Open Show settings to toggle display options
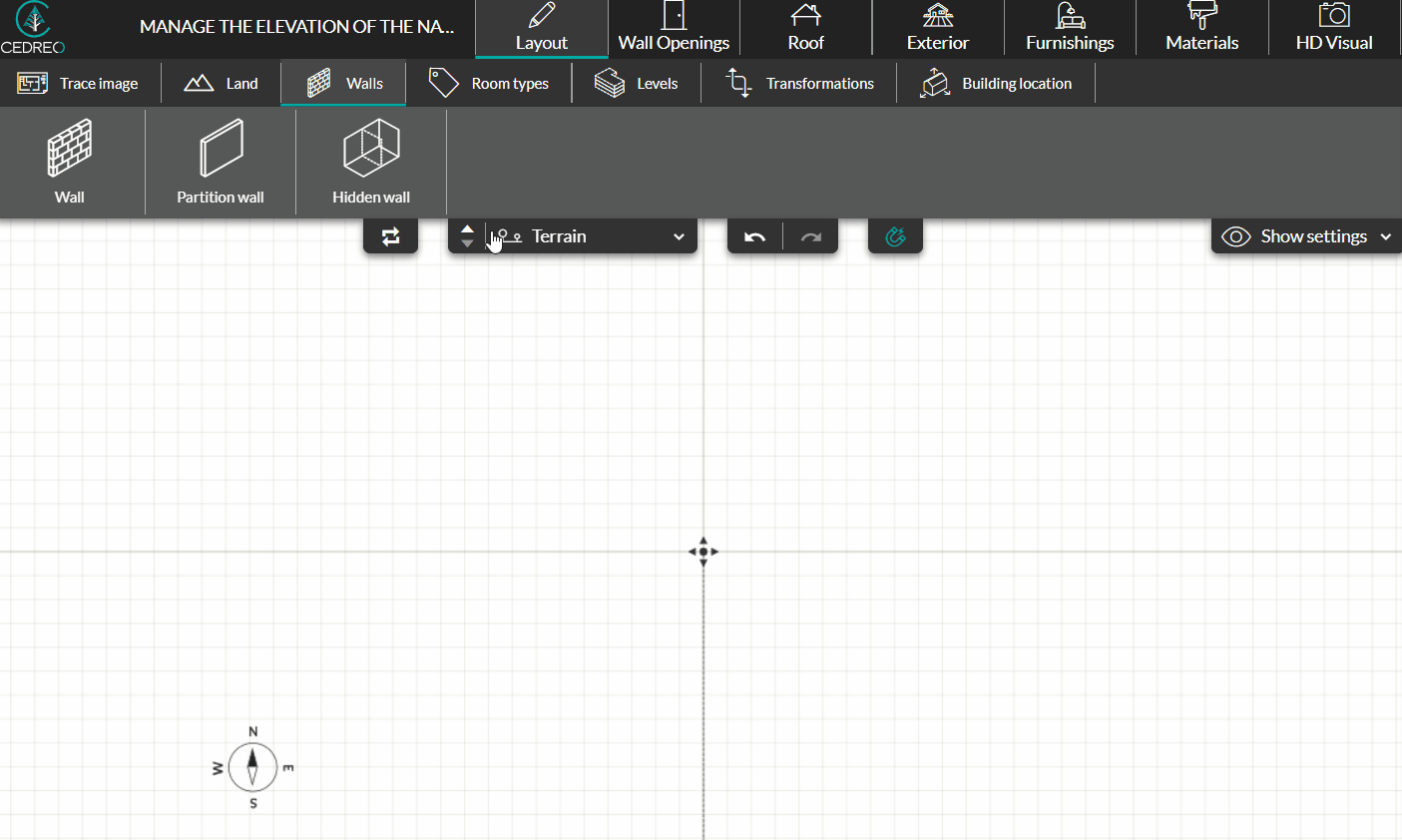 point(1317,236)
